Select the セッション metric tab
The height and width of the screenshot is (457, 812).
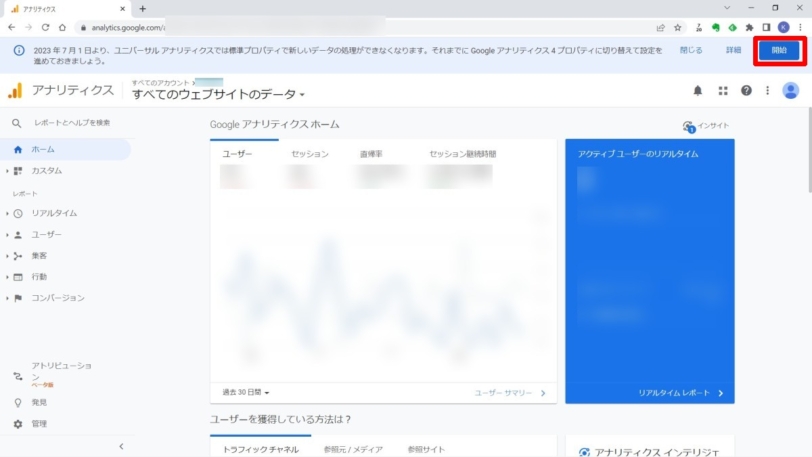(310, 154)
